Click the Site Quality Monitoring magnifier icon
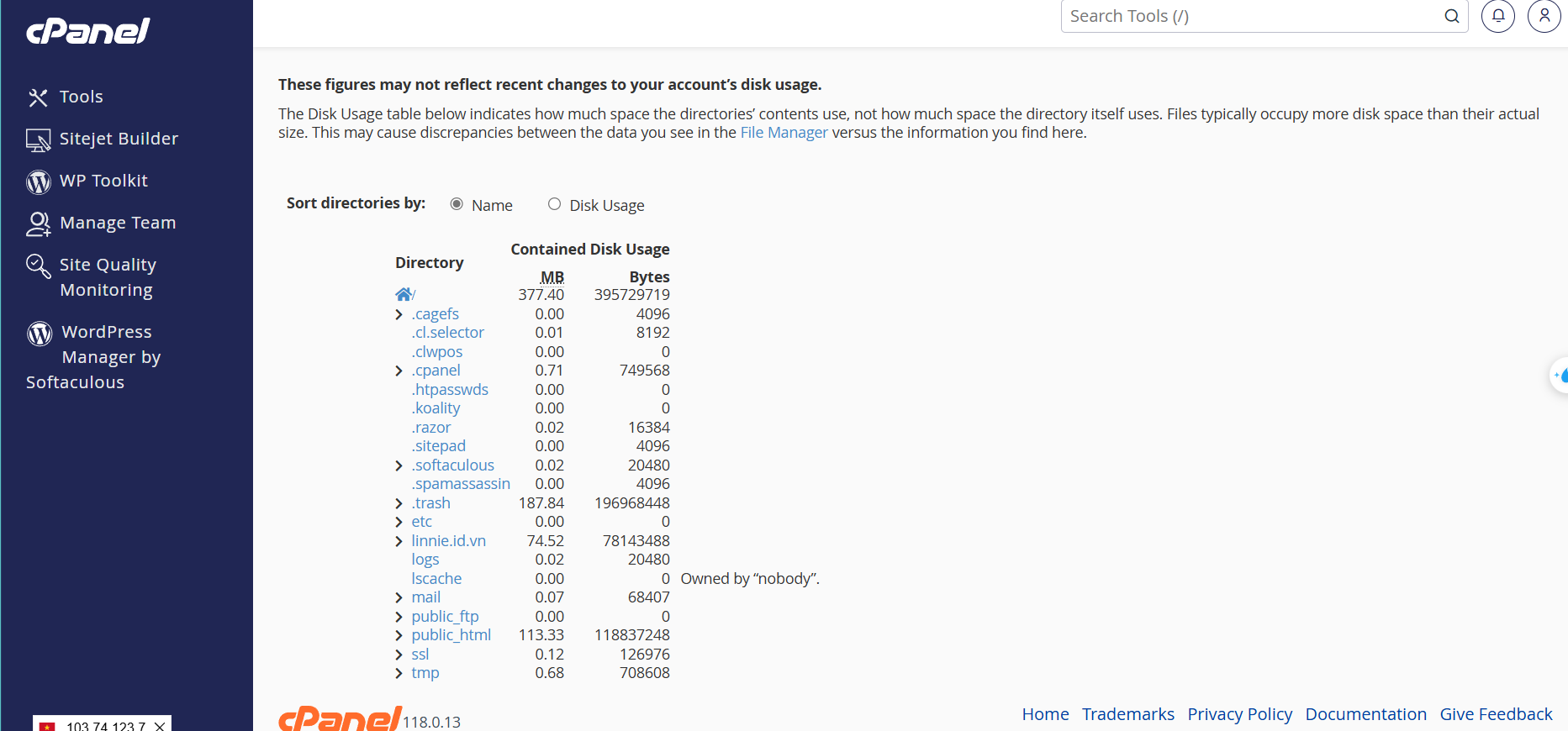This screenshot has width=1568, height=731. 38,266
